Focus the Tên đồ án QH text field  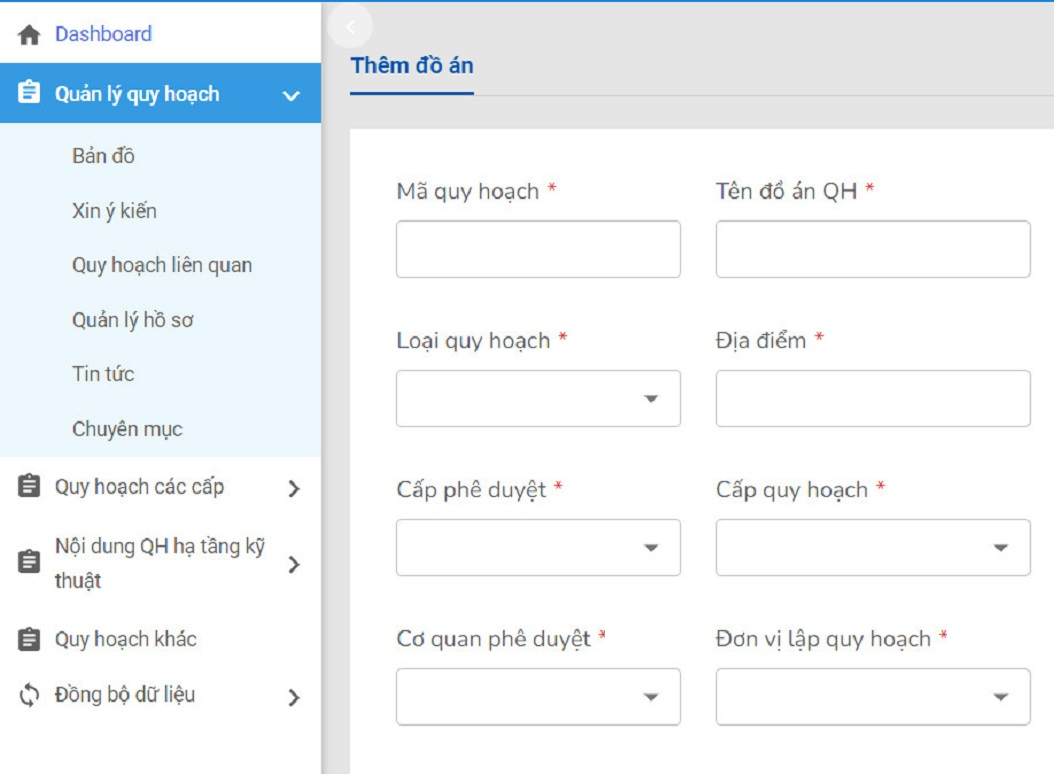point(872,249)
